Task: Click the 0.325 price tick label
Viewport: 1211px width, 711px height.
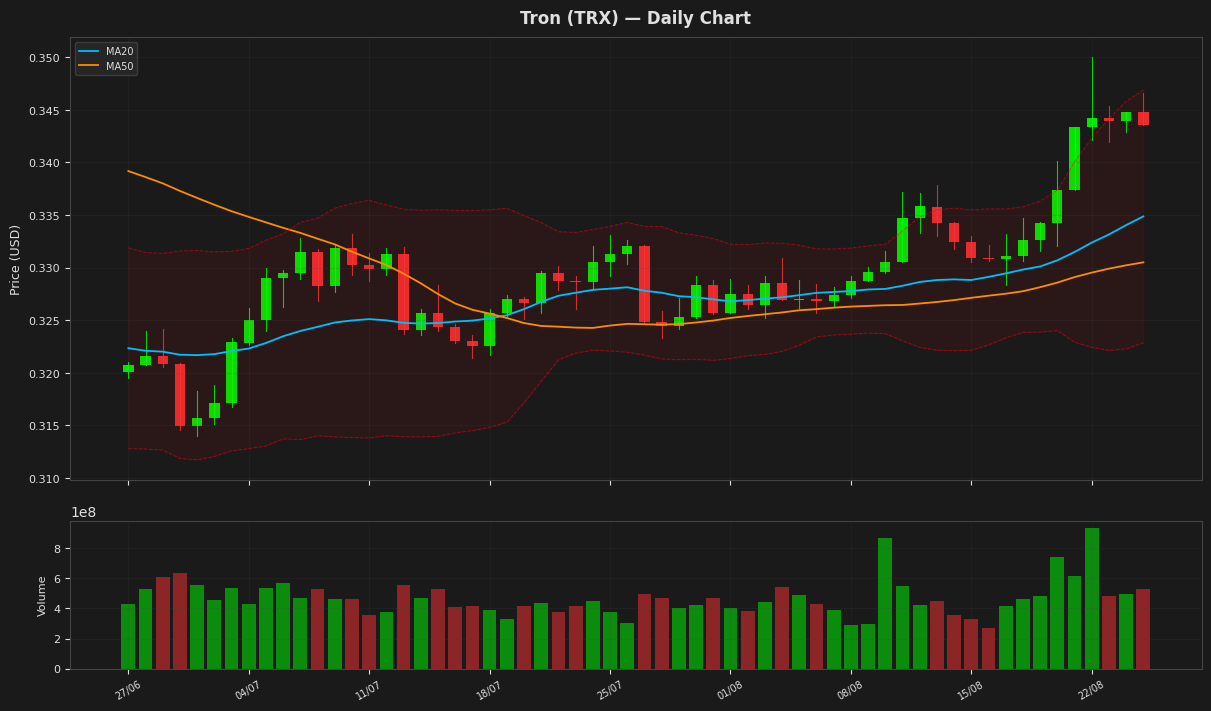Action: pyautogui.click(x=43, y=321)
